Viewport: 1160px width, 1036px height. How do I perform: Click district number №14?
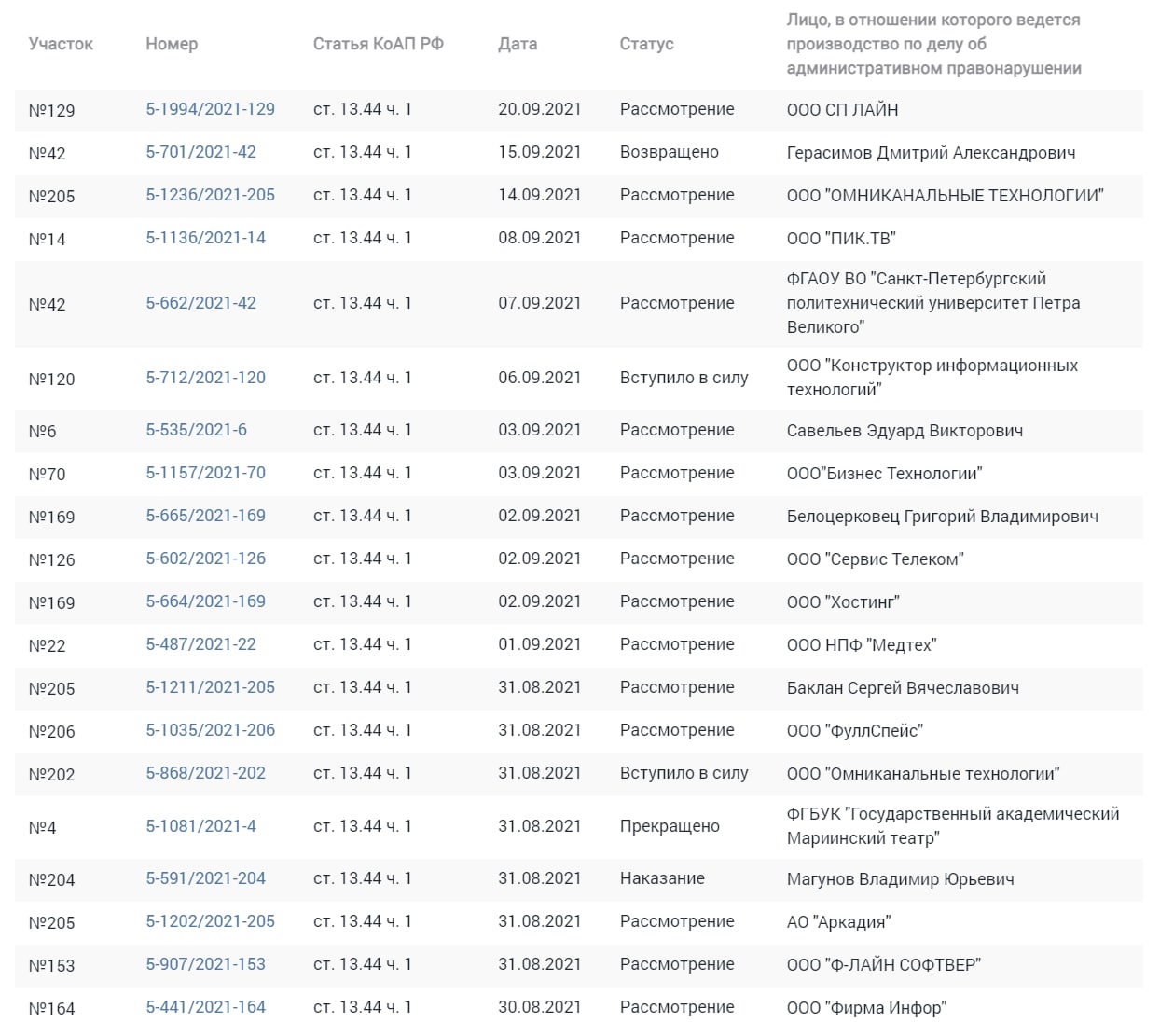point(47,240)
